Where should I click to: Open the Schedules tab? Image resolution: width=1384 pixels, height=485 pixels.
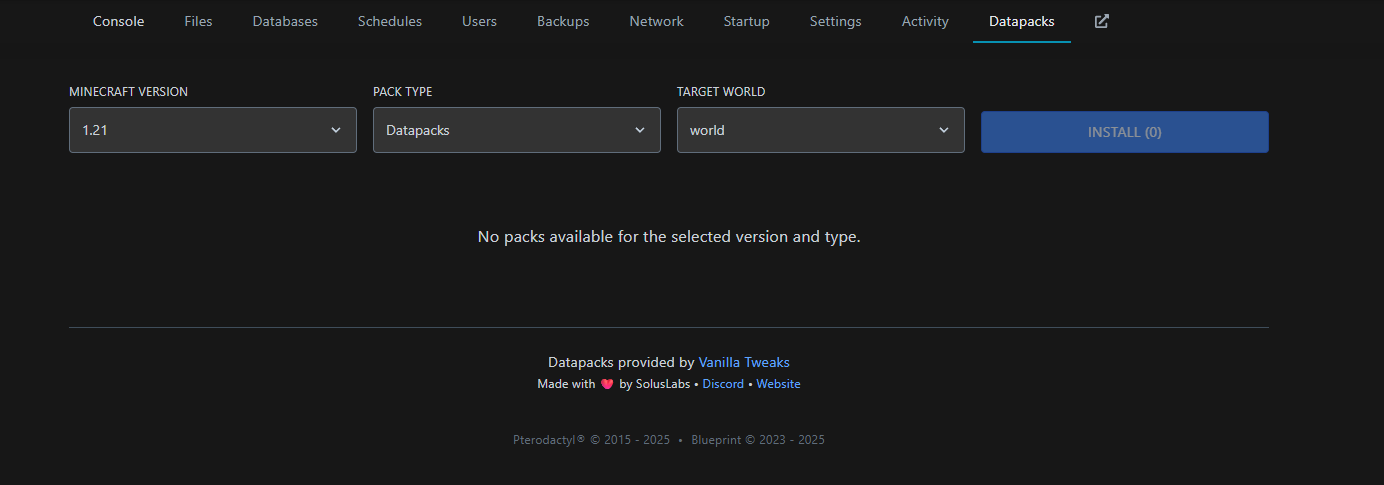pyautogui.click(x=390, y=21)
